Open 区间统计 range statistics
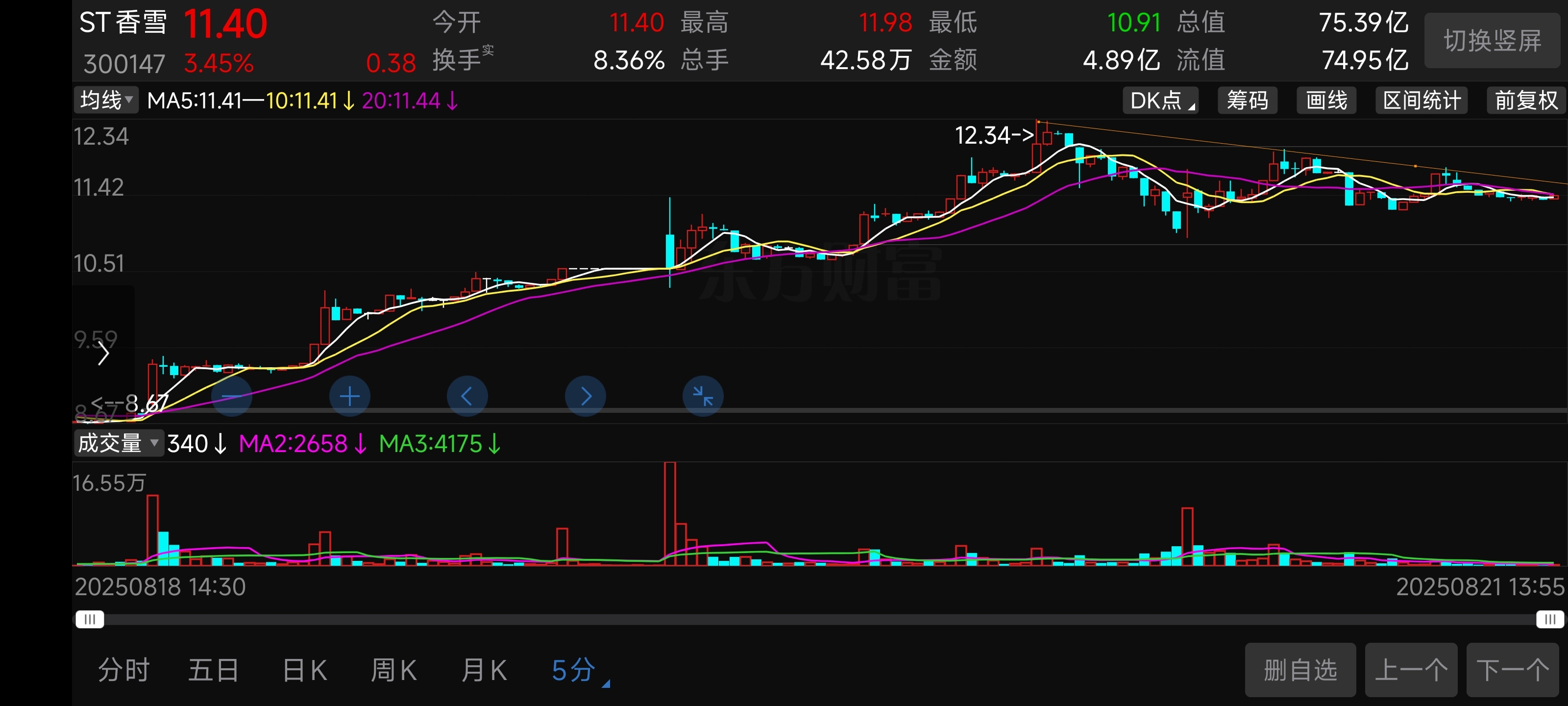Image resolution: width=1568 pixels, height=706 pixels. tap(1421, 101)
